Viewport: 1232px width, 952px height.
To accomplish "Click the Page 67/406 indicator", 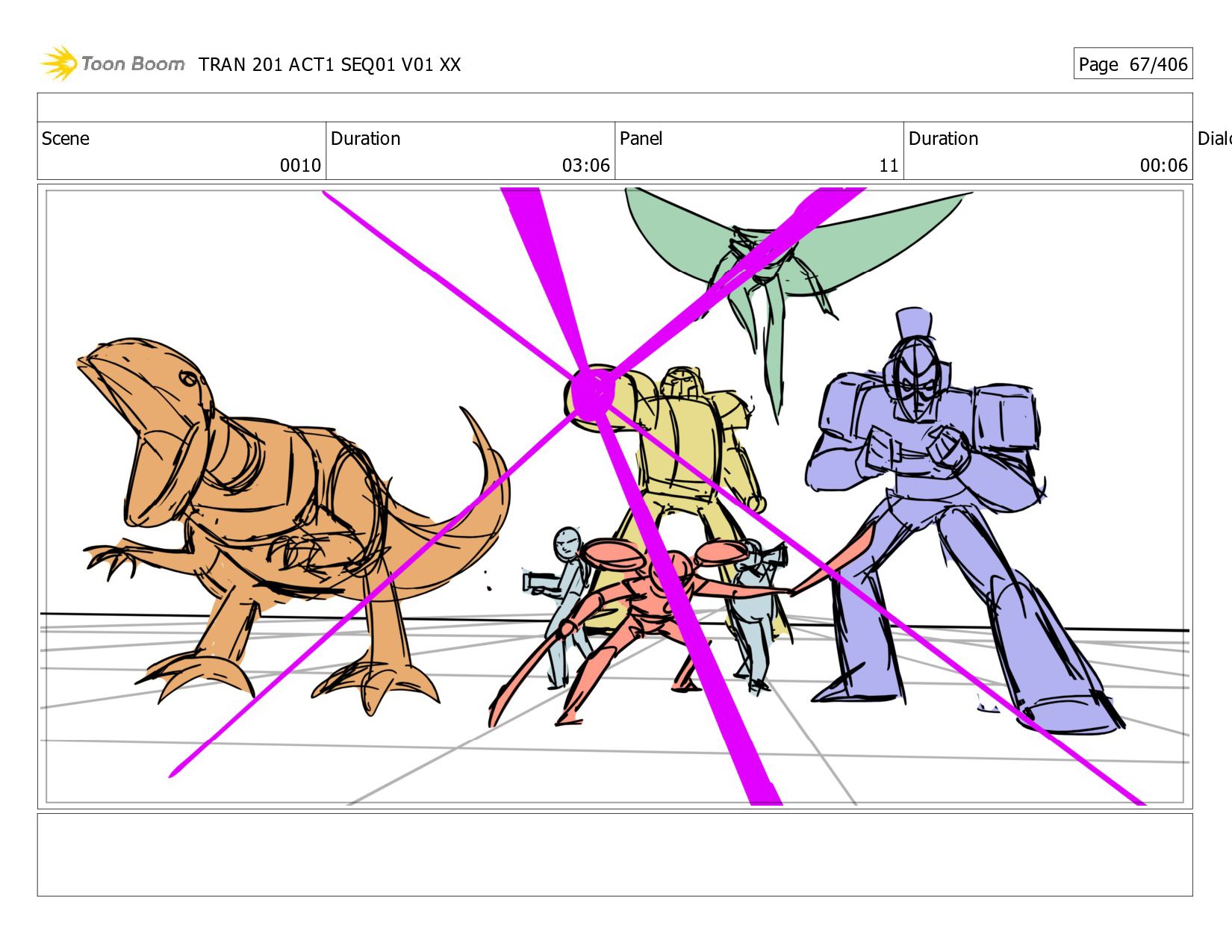I will [1133, 64].
